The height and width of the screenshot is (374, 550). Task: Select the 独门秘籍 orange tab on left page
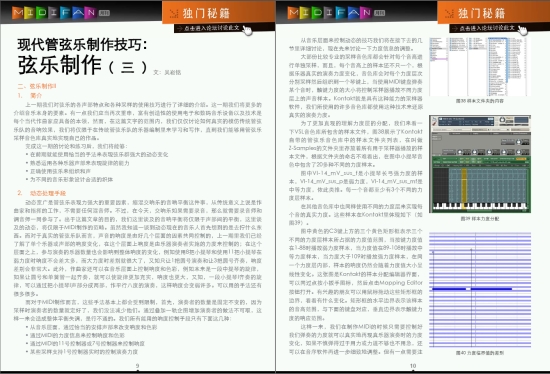218,13
